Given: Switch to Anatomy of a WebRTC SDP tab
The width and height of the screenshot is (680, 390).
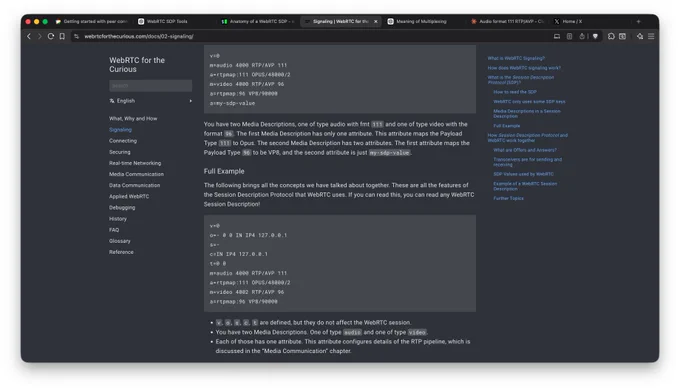Looking at the screenshot, I should pyautogui.click(x=258, y=21).
